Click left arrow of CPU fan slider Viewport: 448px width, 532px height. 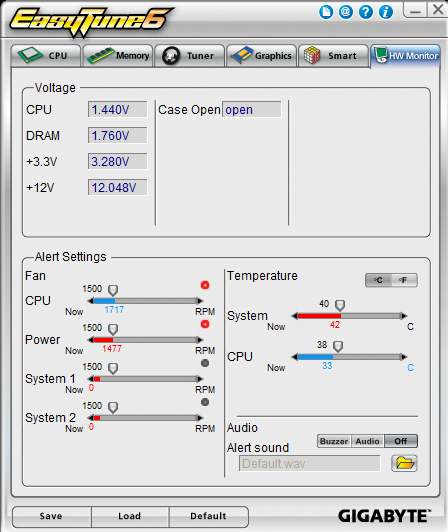coord(91,301)
